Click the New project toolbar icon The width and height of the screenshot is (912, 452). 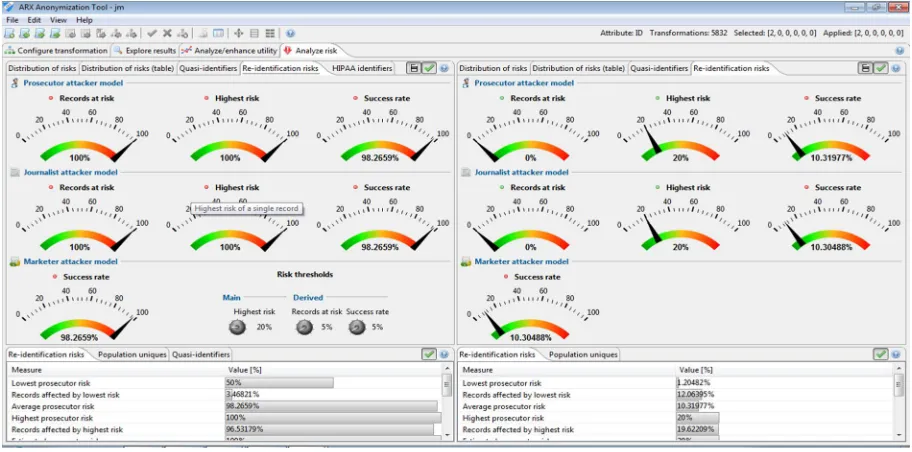tap(9, 34)
